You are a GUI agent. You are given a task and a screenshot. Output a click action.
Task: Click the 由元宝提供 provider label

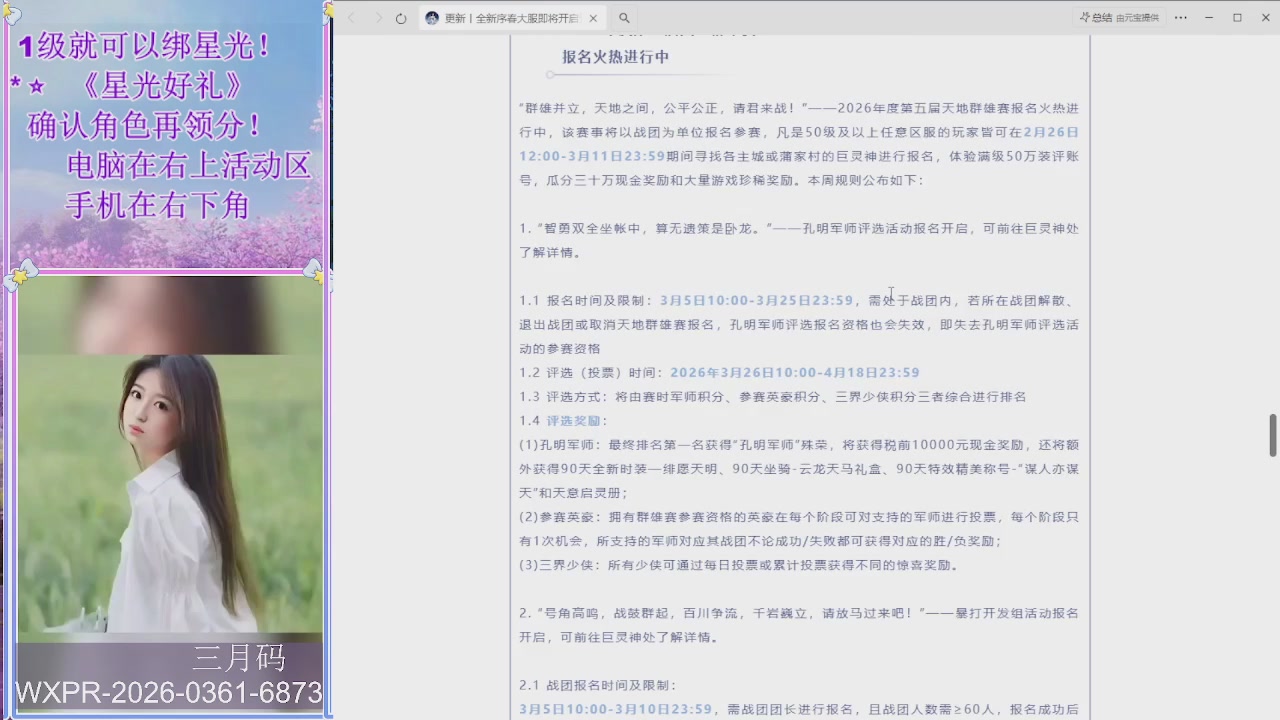pos(1140,17)
